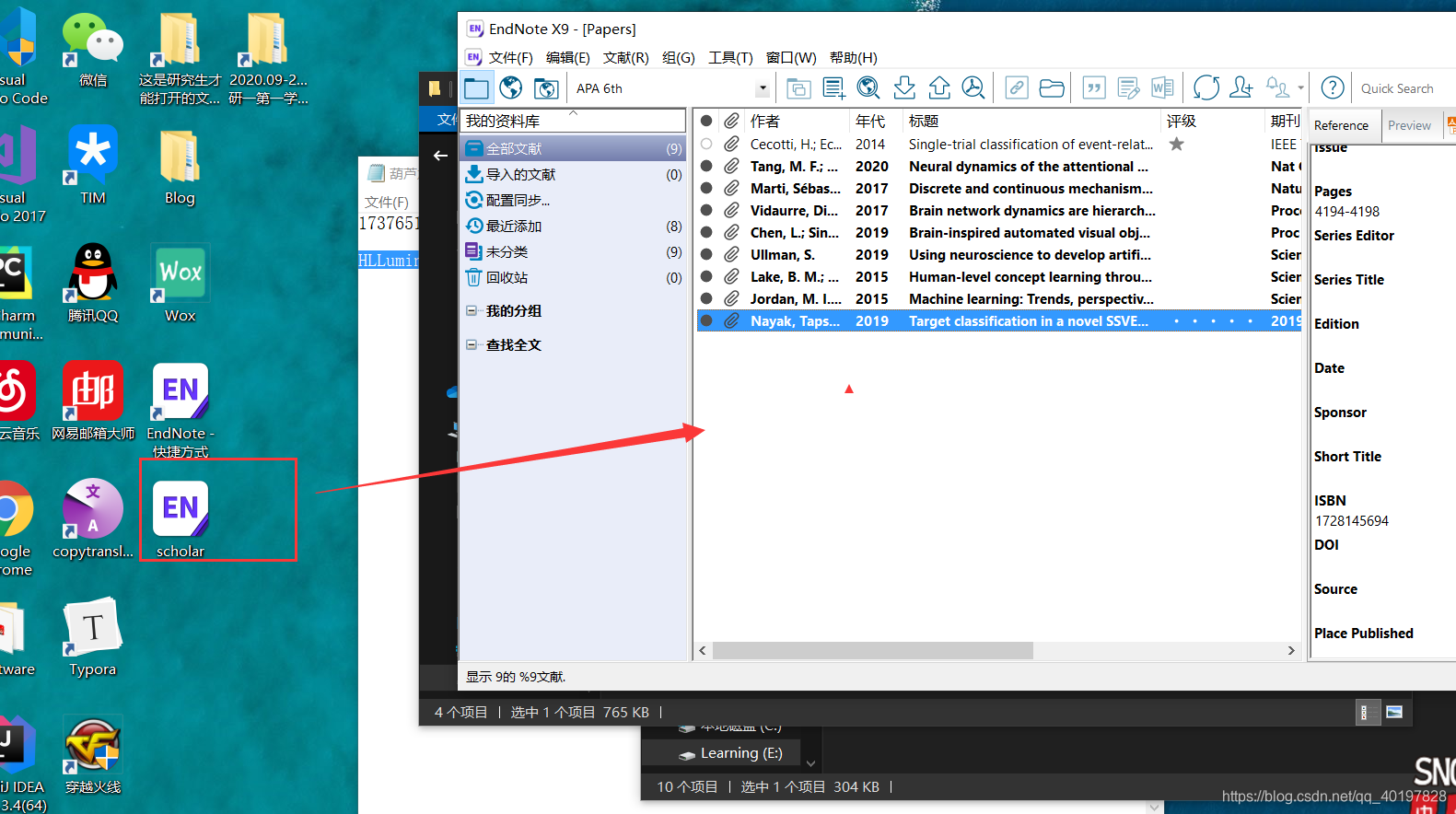
Task: Click Copy to Local Library toolbar icon
Action: click(x=798, y=88)
